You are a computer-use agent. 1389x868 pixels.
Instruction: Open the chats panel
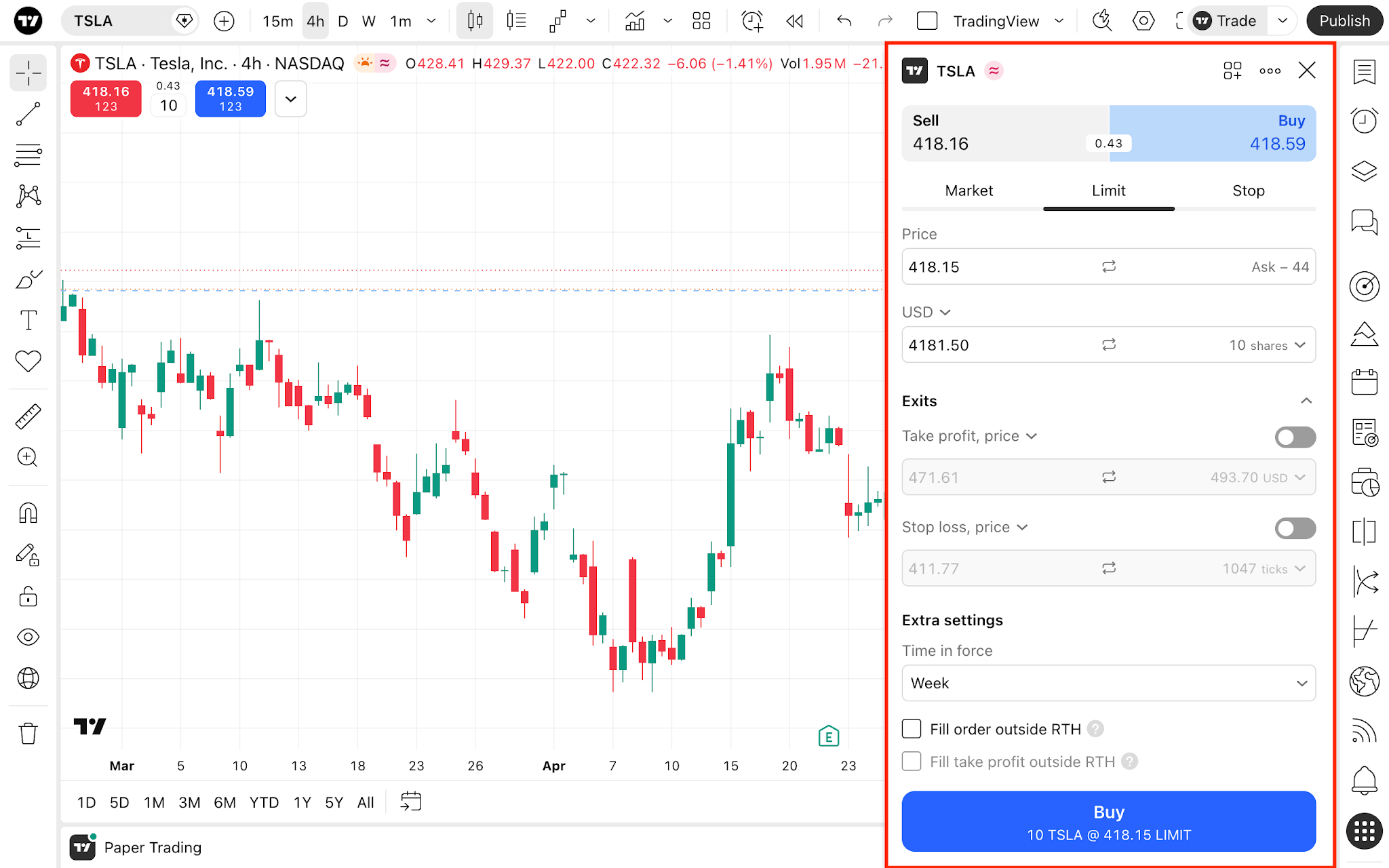click(x=1364, y=222)
